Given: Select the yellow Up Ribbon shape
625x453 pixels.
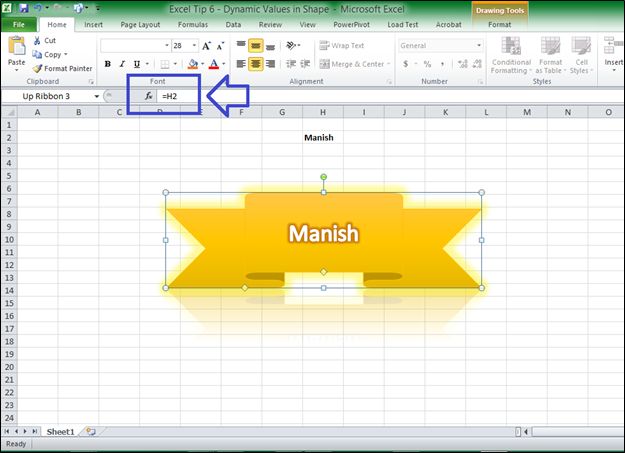Looking at the screenshot, I should pos(323,240).
